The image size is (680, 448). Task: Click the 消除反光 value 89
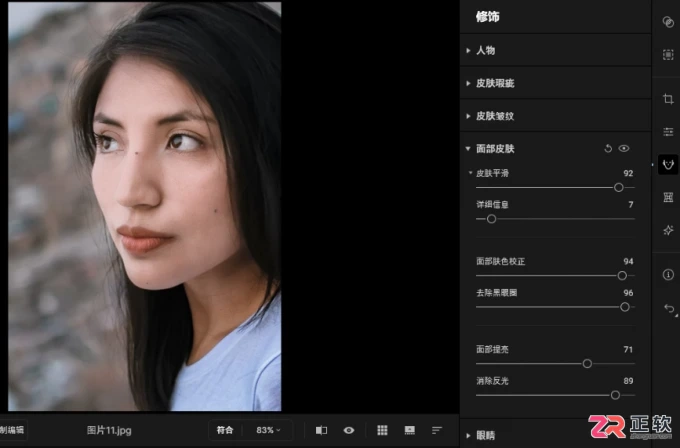628,381
